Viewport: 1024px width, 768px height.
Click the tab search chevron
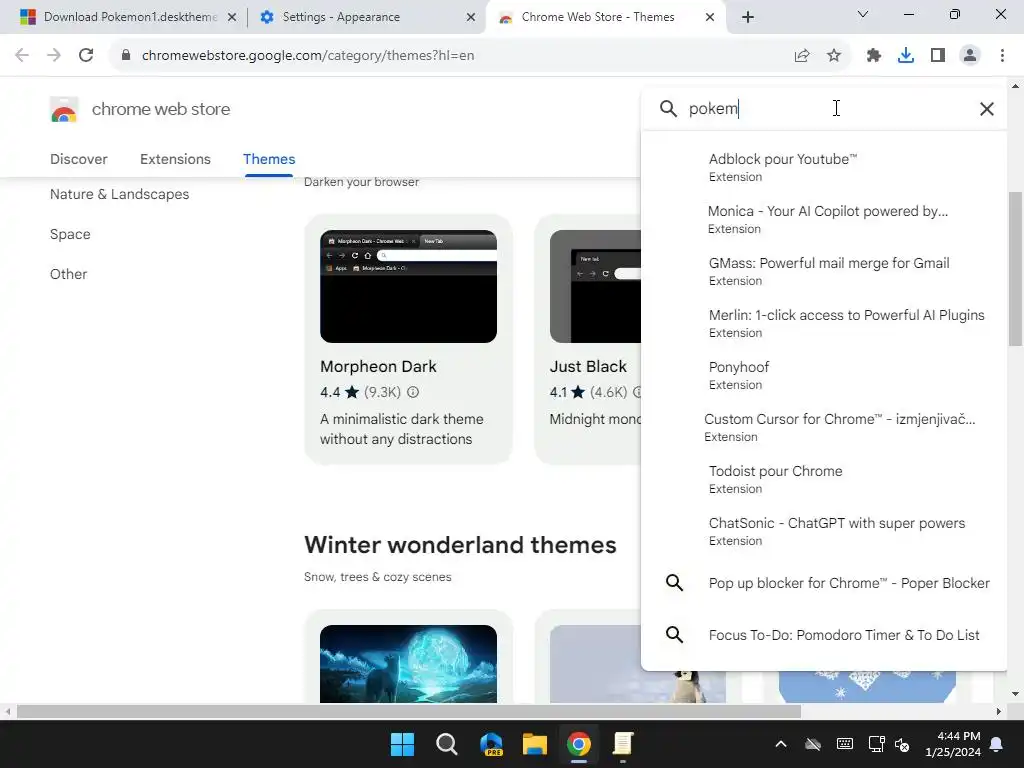pos(863,14)
